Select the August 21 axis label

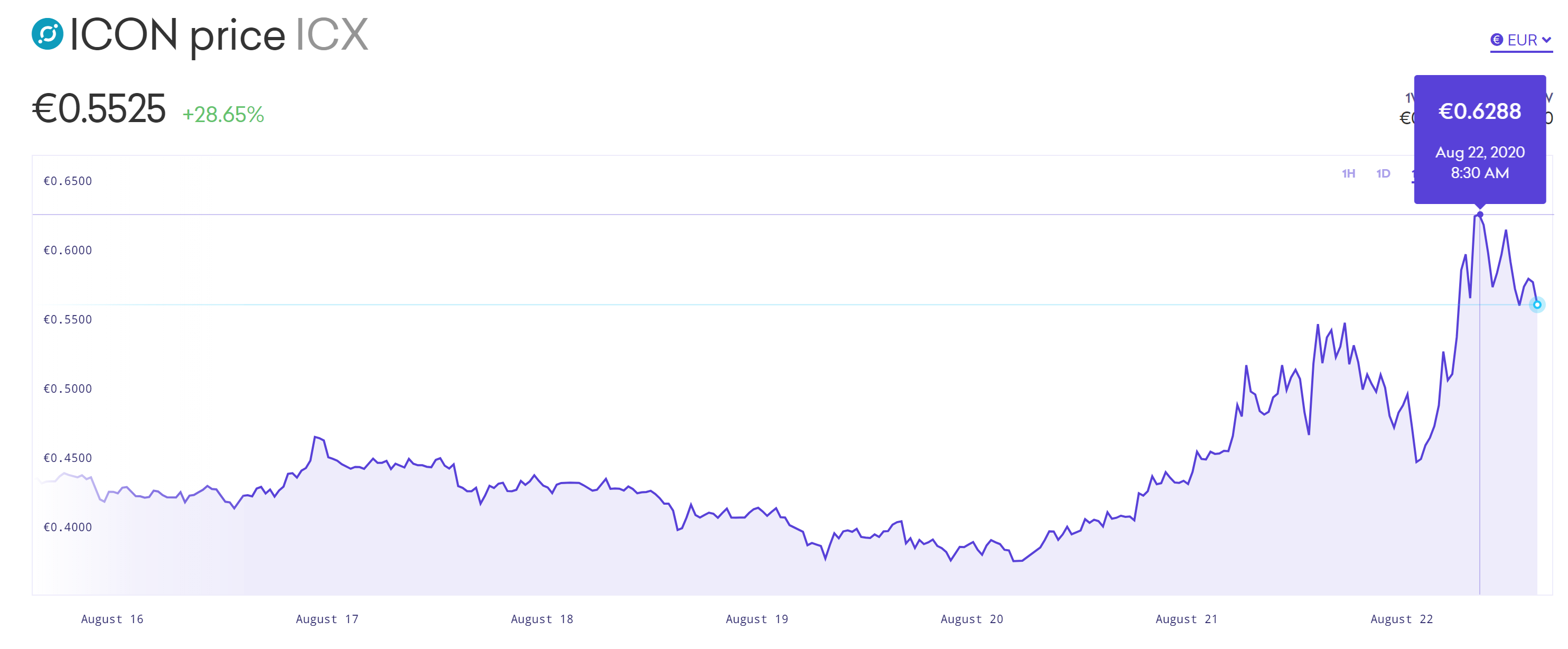click(x=1187, y=618)
